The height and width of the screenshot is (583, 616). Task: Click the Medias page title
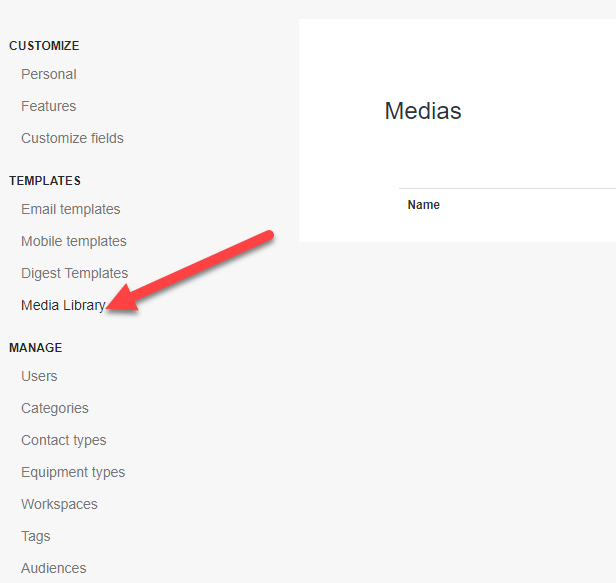[423, 111]
